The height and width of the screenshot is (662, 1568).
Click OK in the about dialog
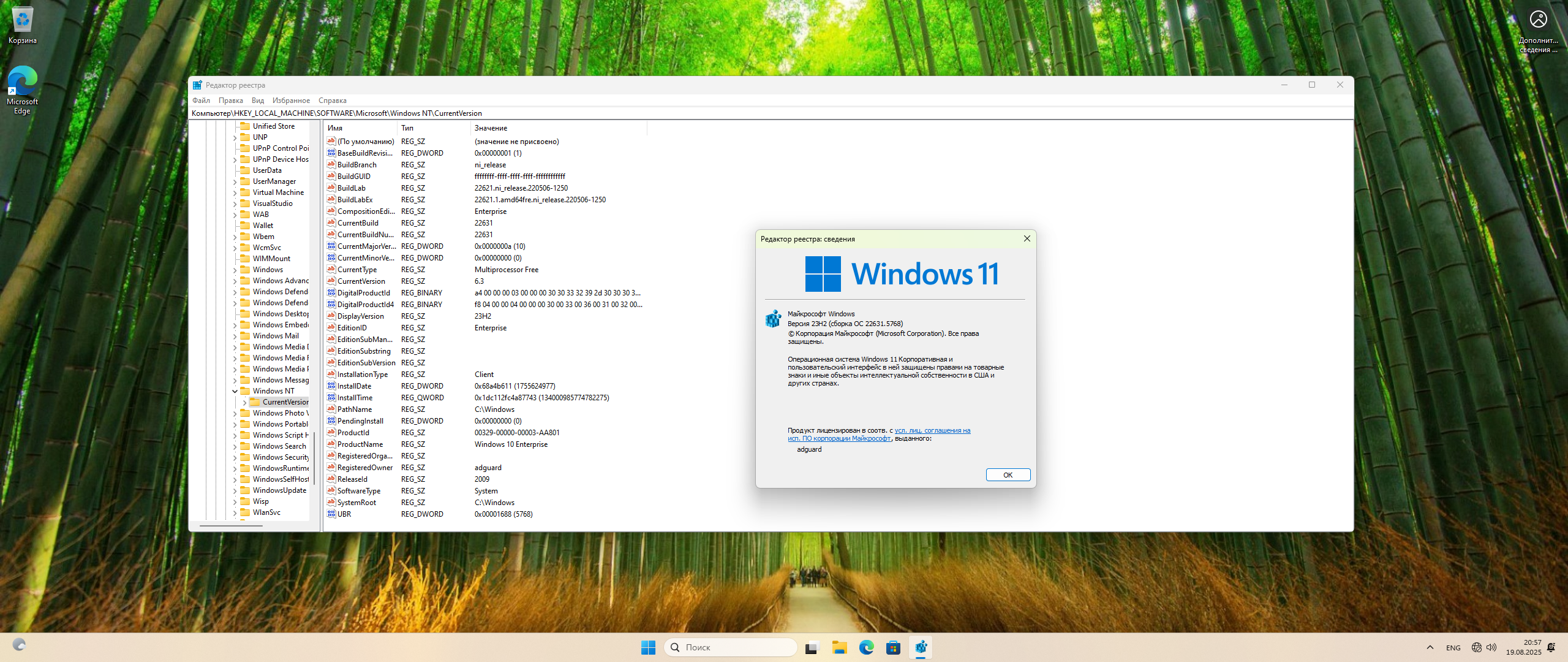[1008, 475]
